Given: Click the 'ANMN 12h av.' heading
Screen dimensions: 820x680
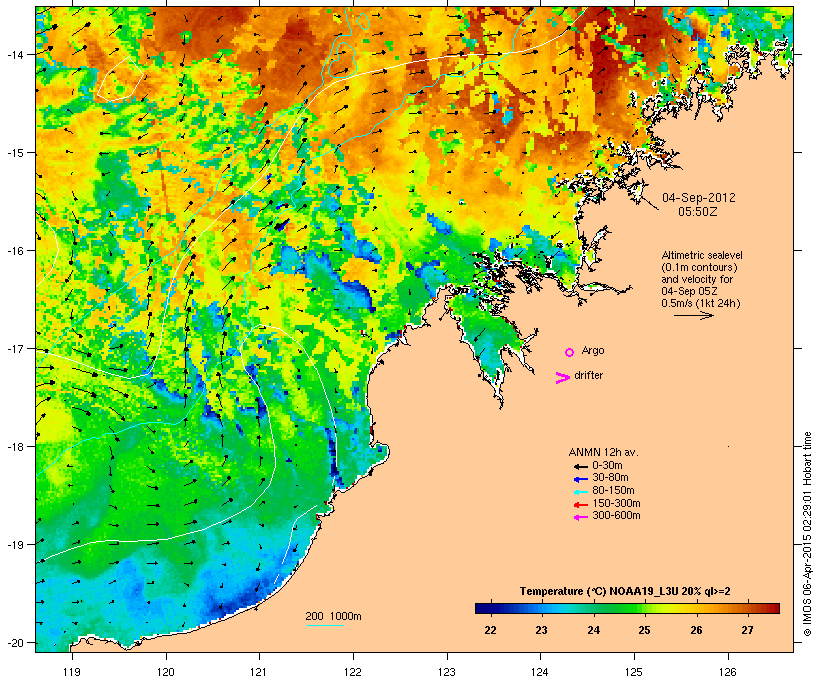Looking at the screenshot, I should point(603,452).
